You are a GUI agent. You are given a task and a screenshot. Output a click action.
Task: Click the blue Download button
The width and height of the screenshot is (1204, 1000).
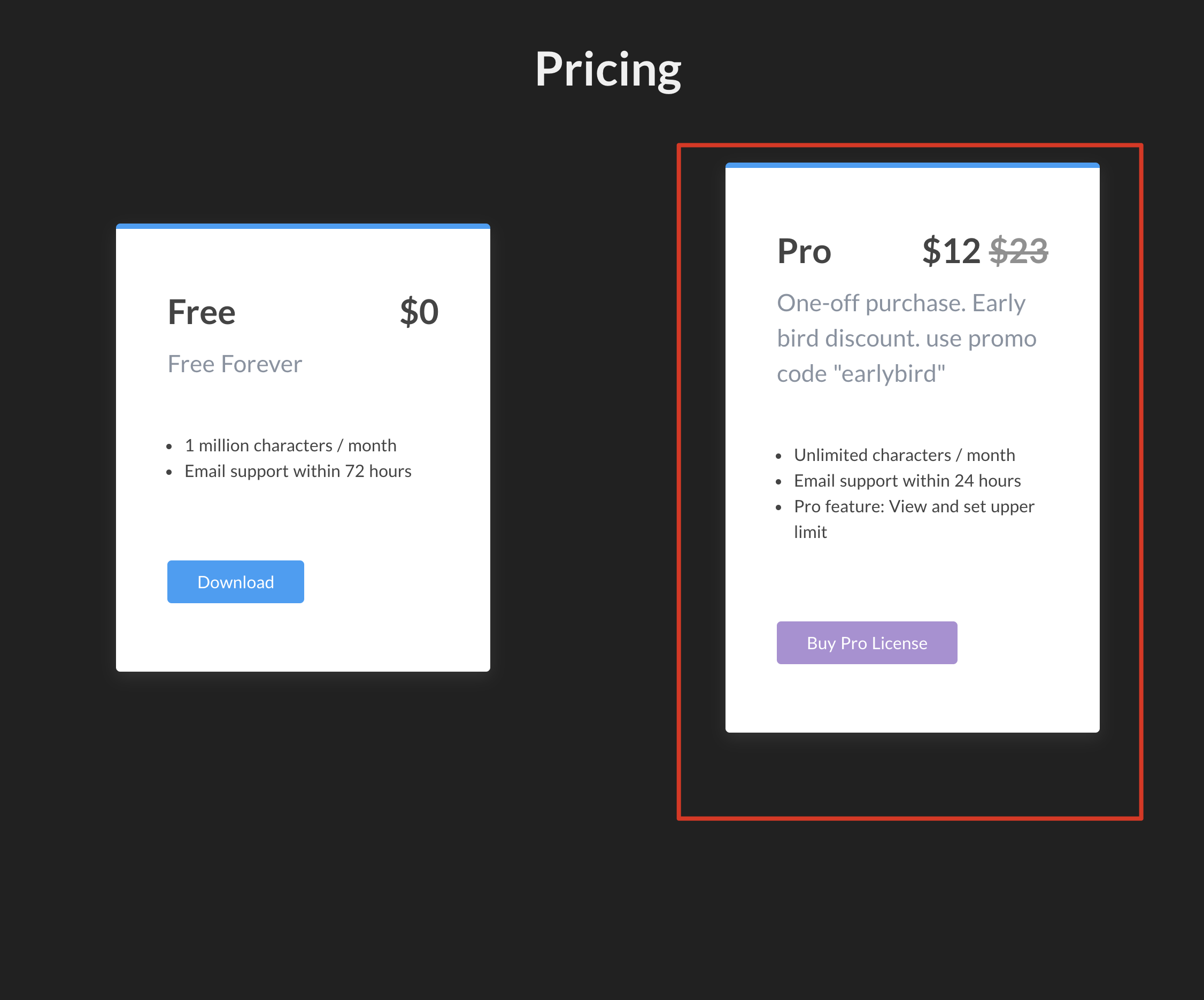point(236,581)
